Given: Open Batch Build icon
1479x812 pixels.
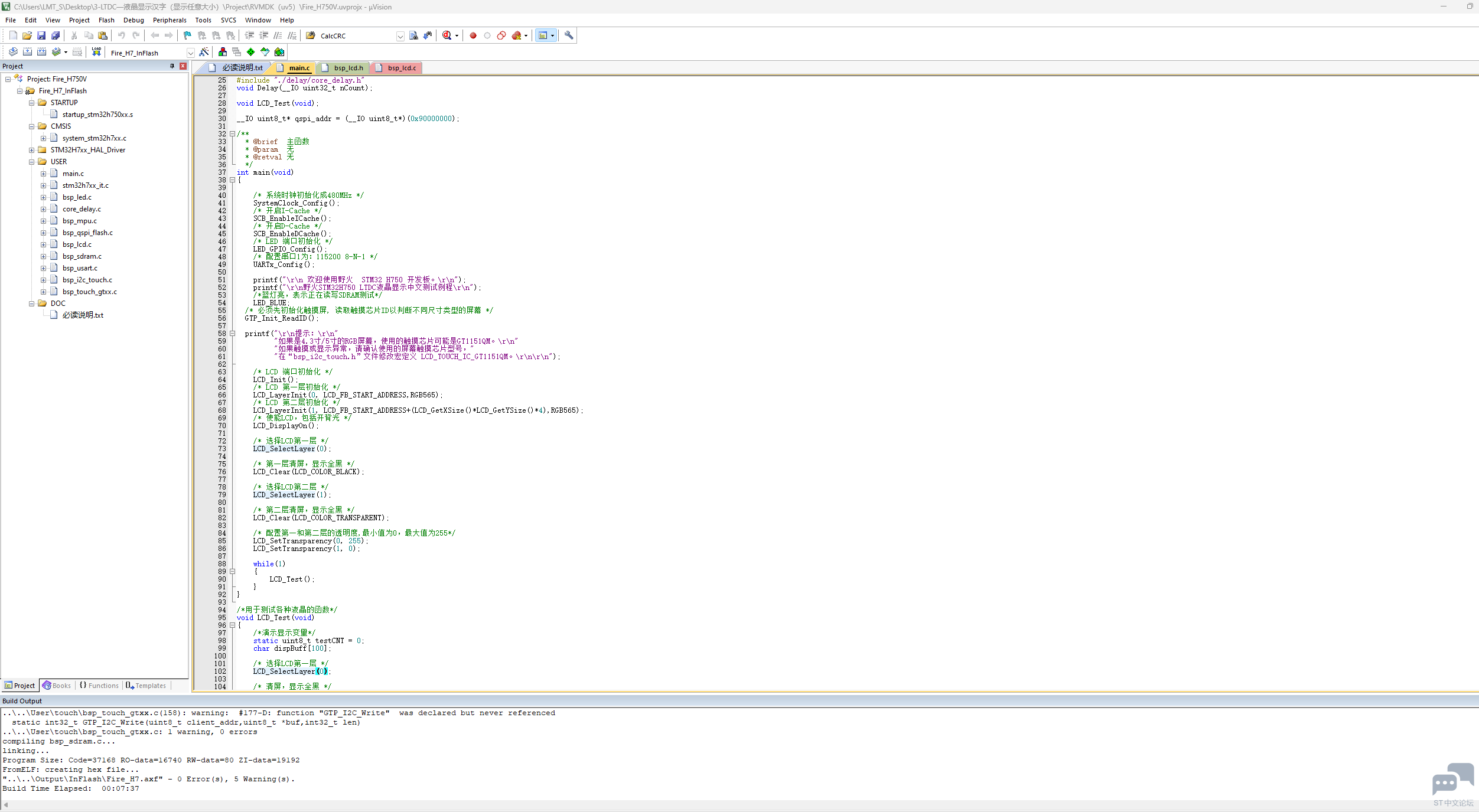Looking at the screenshot, I should 56,52.
